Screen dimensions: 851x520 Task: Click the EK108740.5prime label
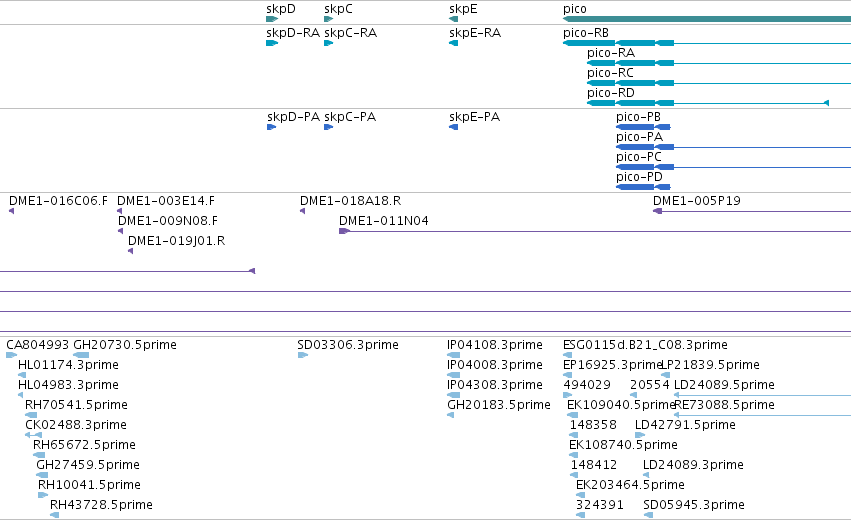click(x=623, y=445)
